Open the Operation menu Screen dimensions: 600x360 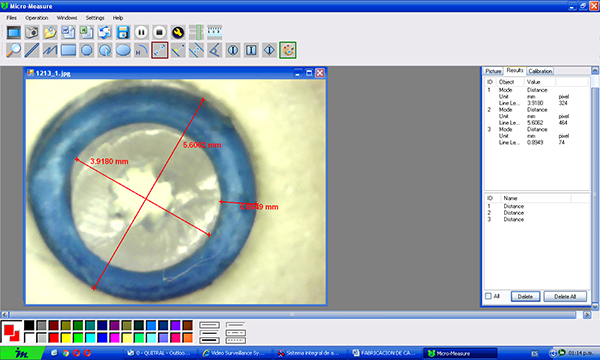tap(37, 18)
